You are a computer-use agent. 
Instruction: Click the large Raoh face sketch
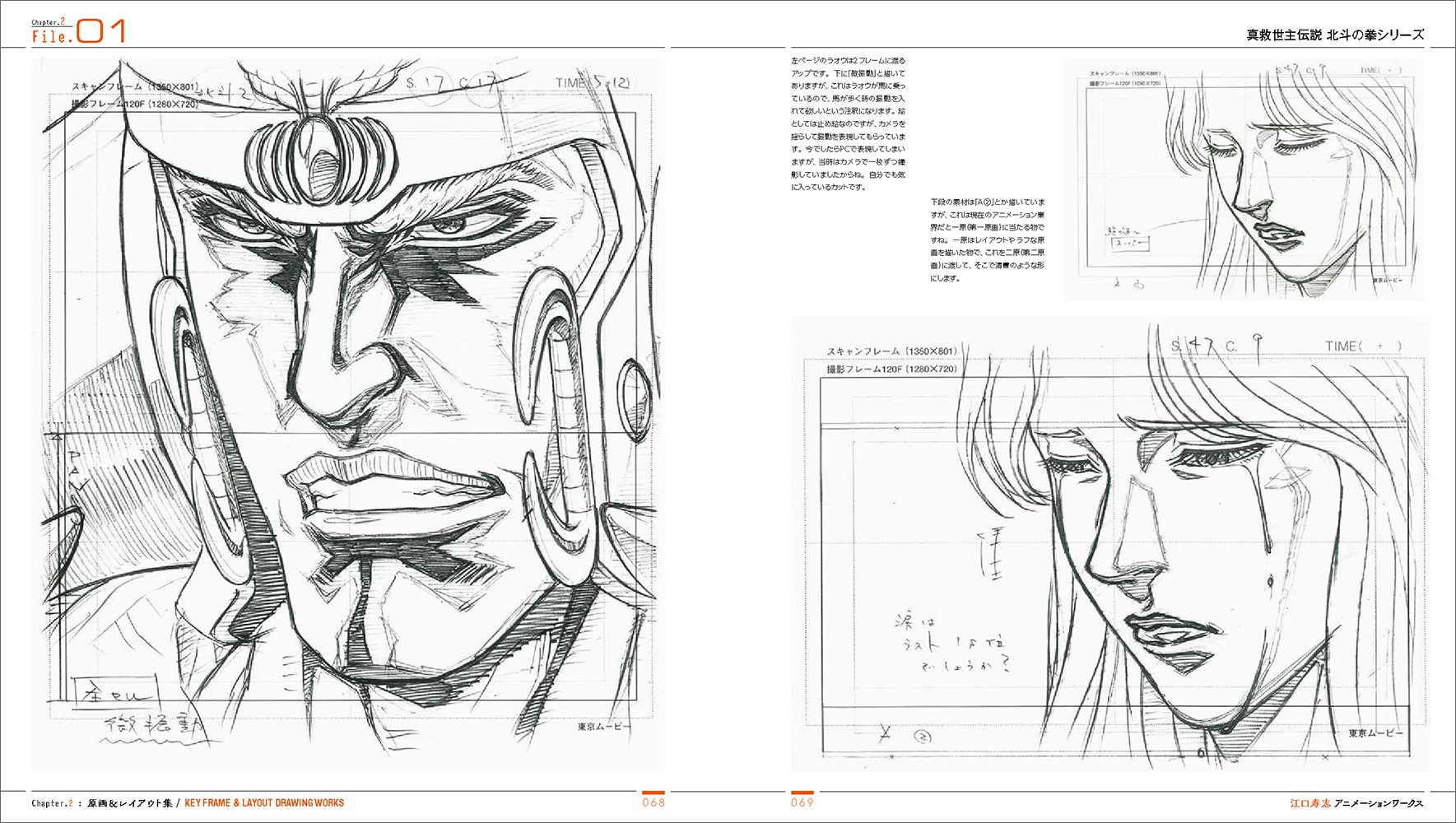pyautogui.click(x=347, y=411)
